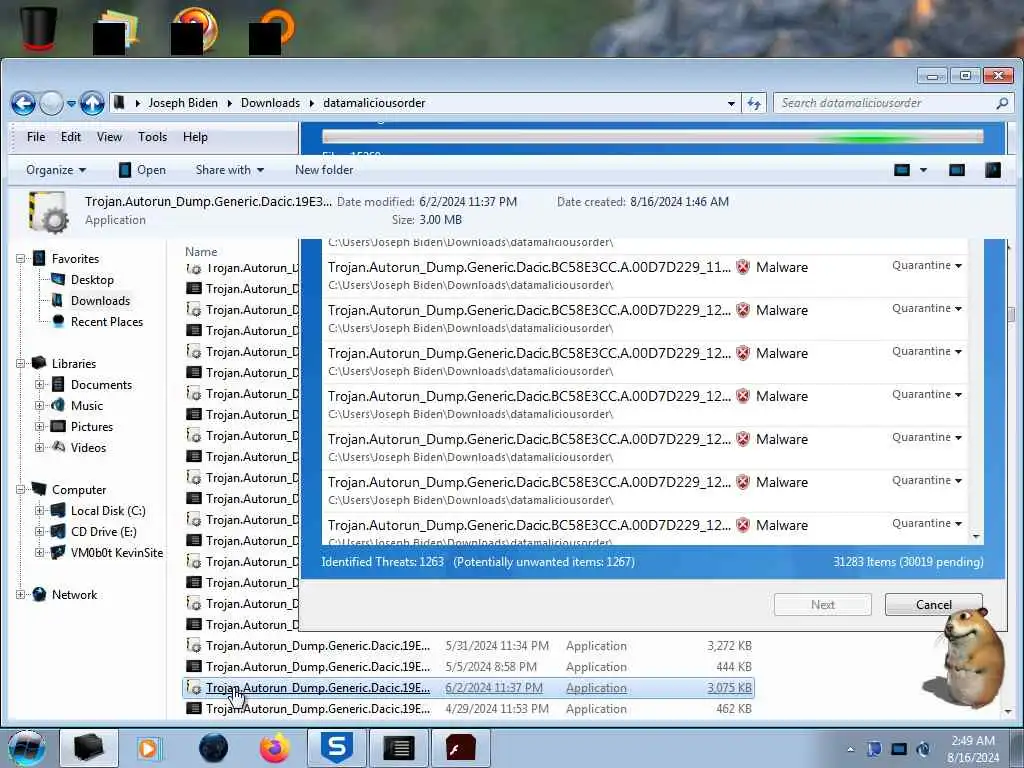Open the Tools menu
Viewport: 1024px width, 768px height.
[152, 137]
